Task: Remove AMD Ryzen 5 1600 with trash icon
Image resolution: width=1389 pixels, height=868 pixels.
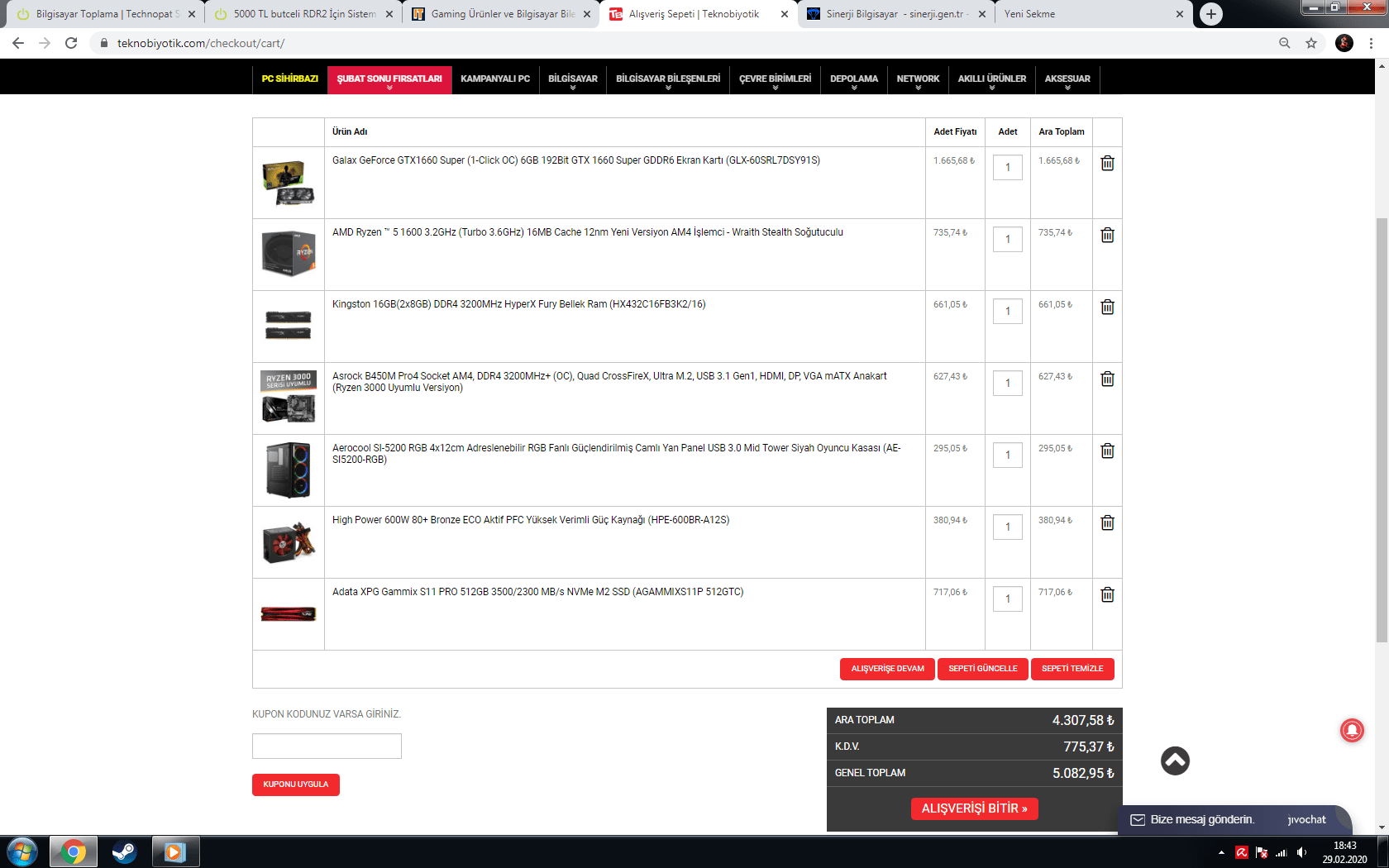Action: pos(1107,236)
